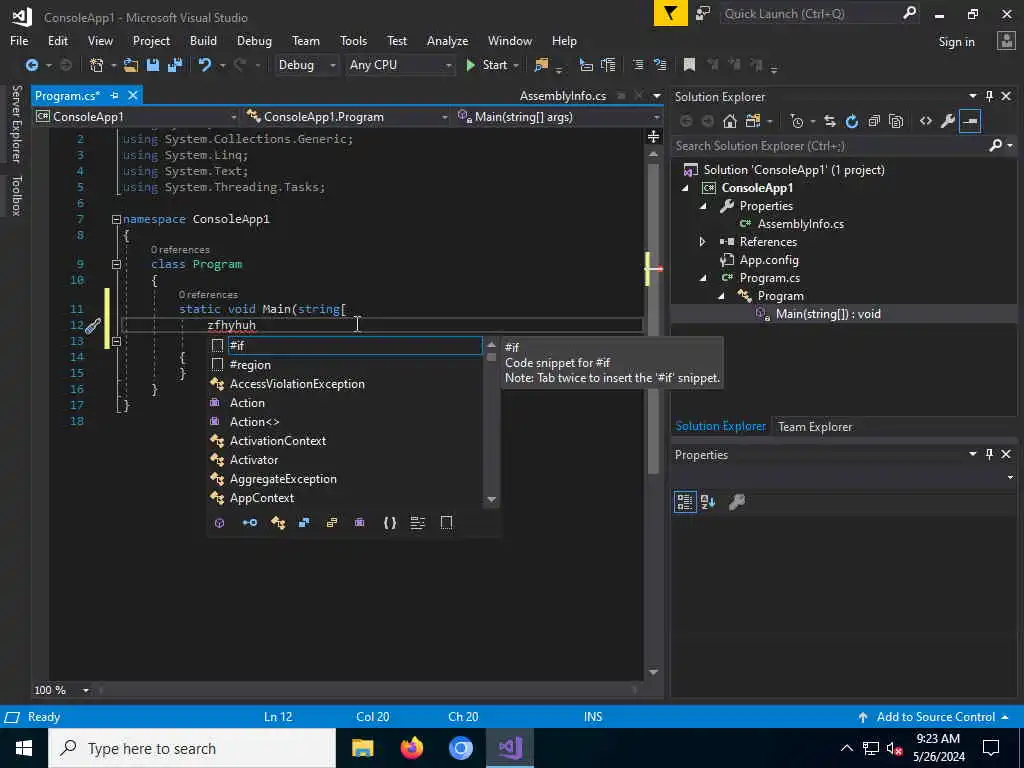The image size is (1024, 768).
Task: Click the Find in Files toolbar icon
Action: point(541,65)
